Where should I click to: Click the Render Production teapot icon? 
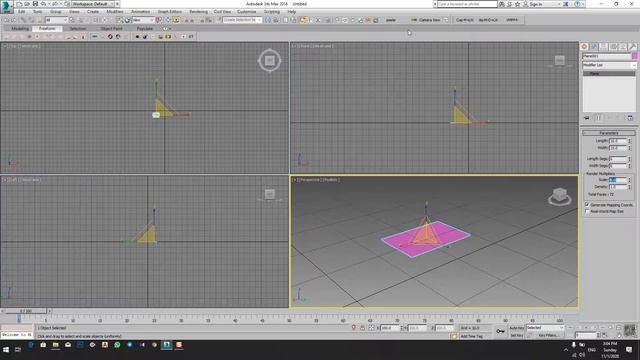(x=376, y=20)
